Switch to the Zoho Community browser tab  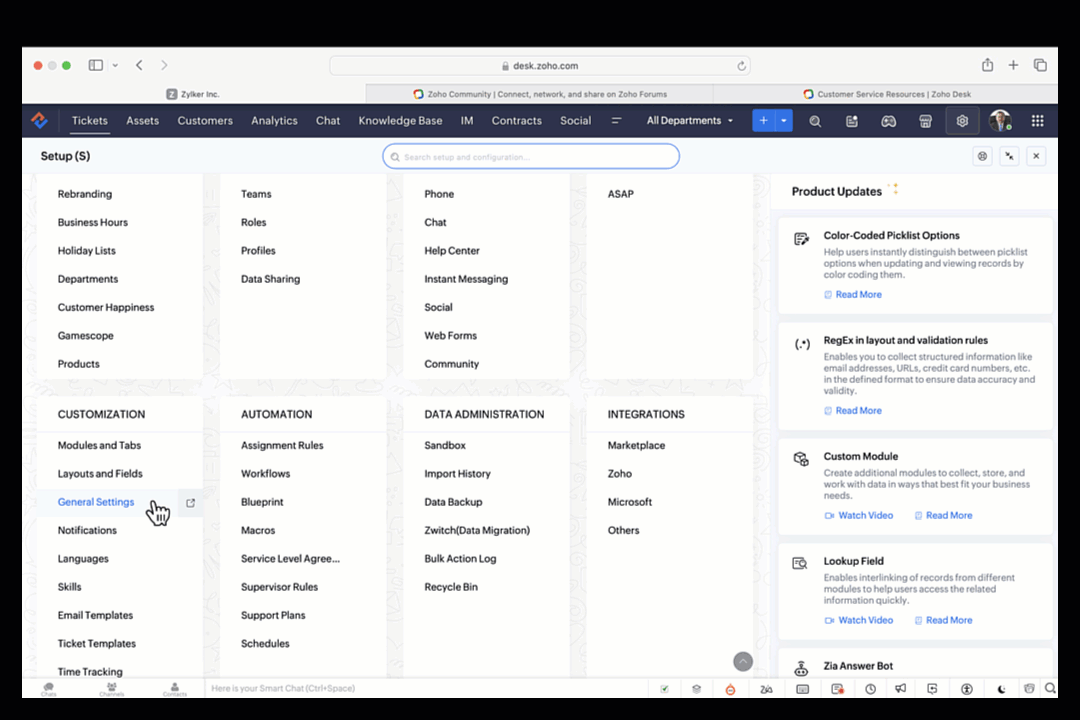(x=540, y=94)
